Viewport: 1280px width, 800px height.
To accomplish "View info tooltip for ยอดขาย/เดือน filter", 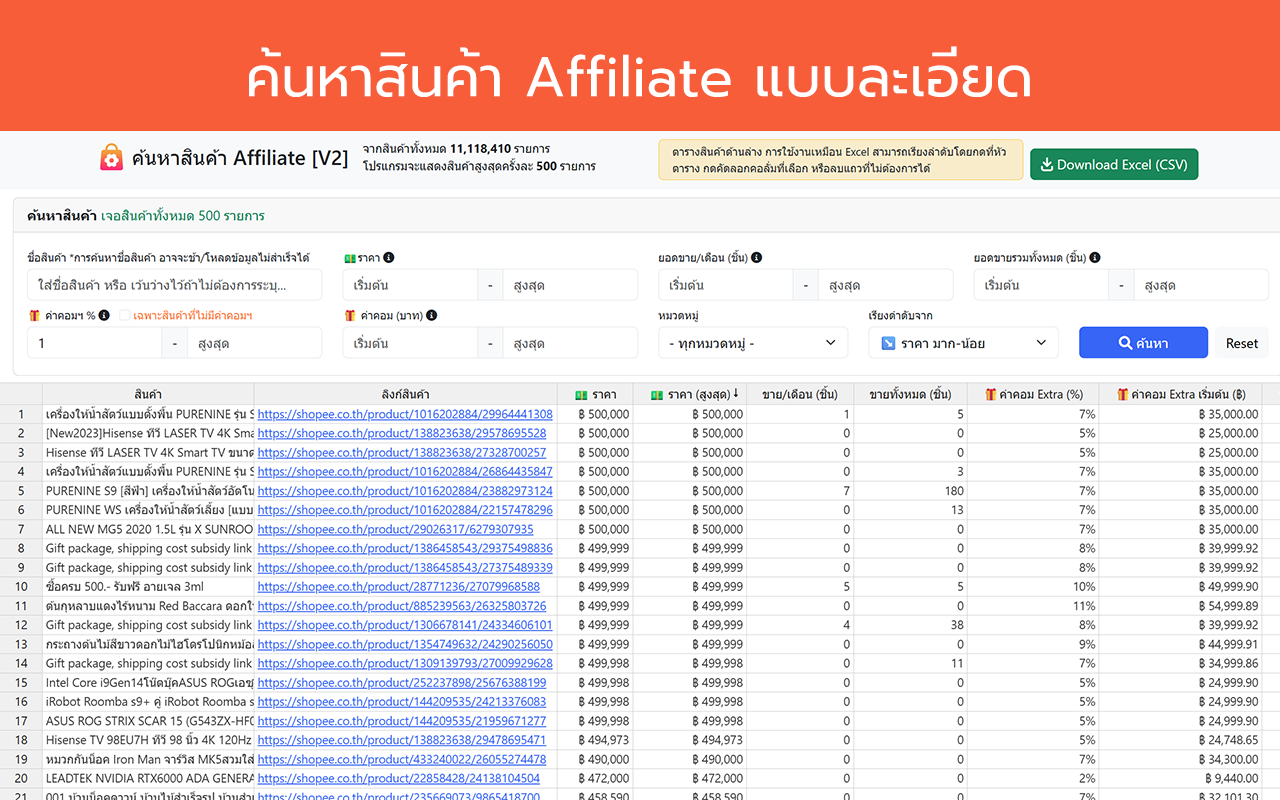I will coord(757,257).
